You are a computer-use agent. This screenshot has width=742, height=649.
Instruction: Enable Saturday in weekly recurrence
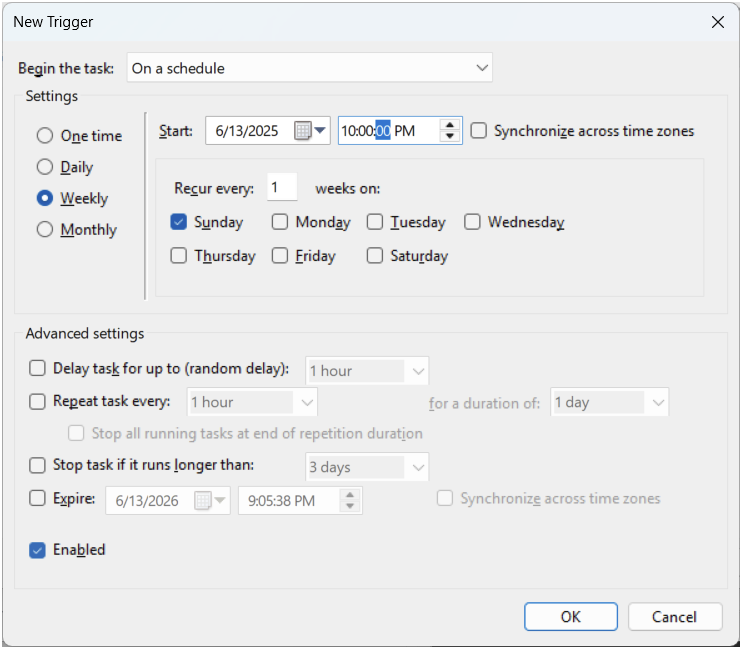point(375,256)
